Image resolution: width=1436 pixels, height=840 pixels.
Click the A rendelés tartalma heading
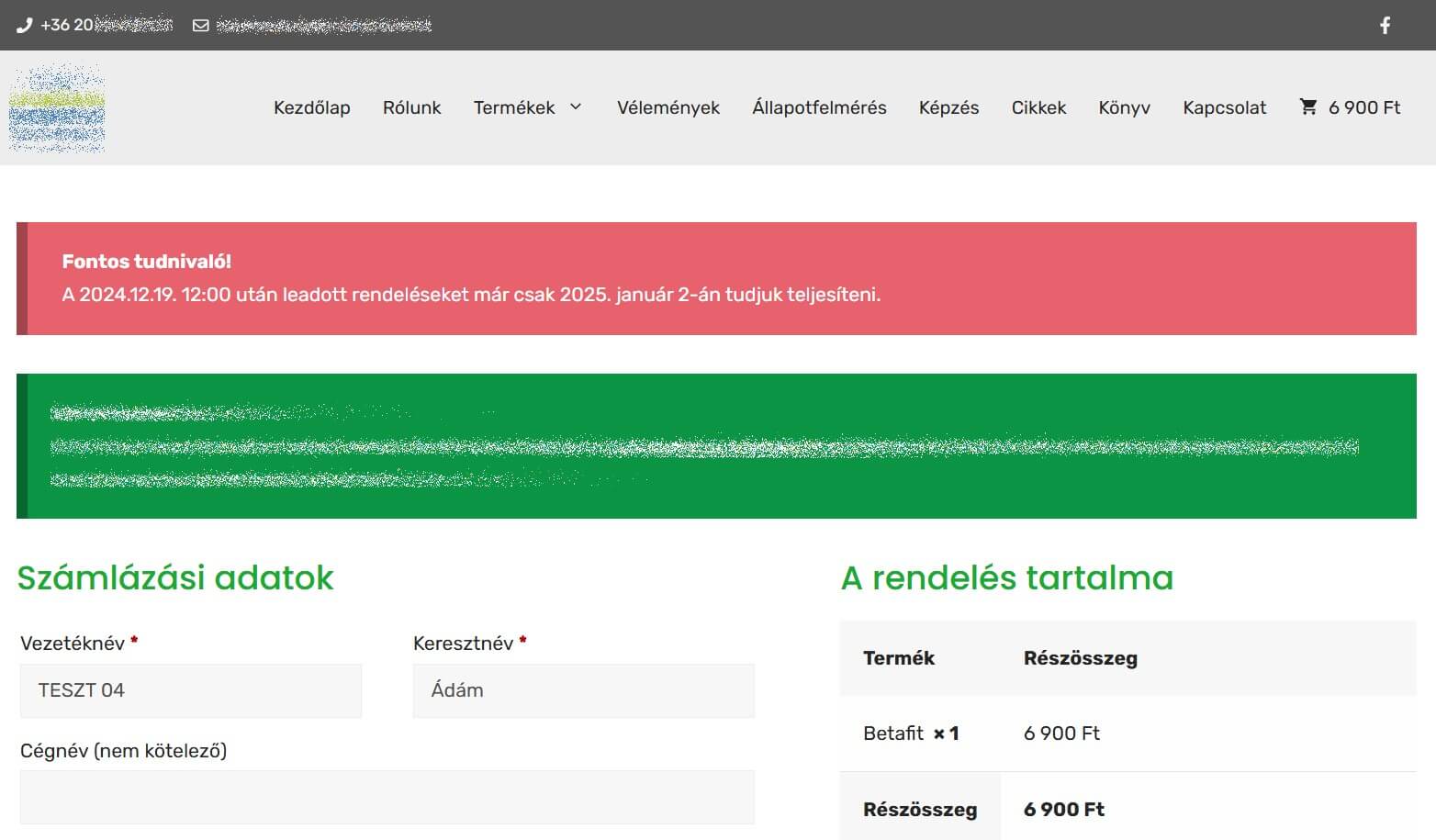pos(1007,577)
